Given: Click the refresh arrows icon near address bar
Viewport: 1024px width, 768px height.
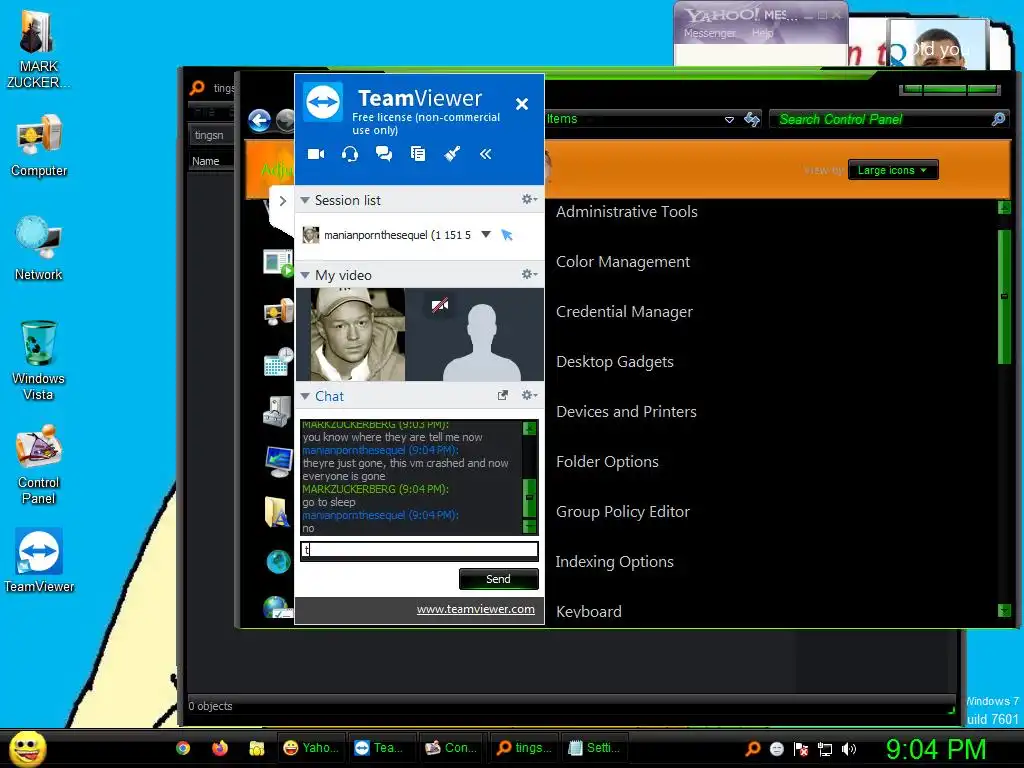Looking at the screenshot, I should (x=752, y=119).
